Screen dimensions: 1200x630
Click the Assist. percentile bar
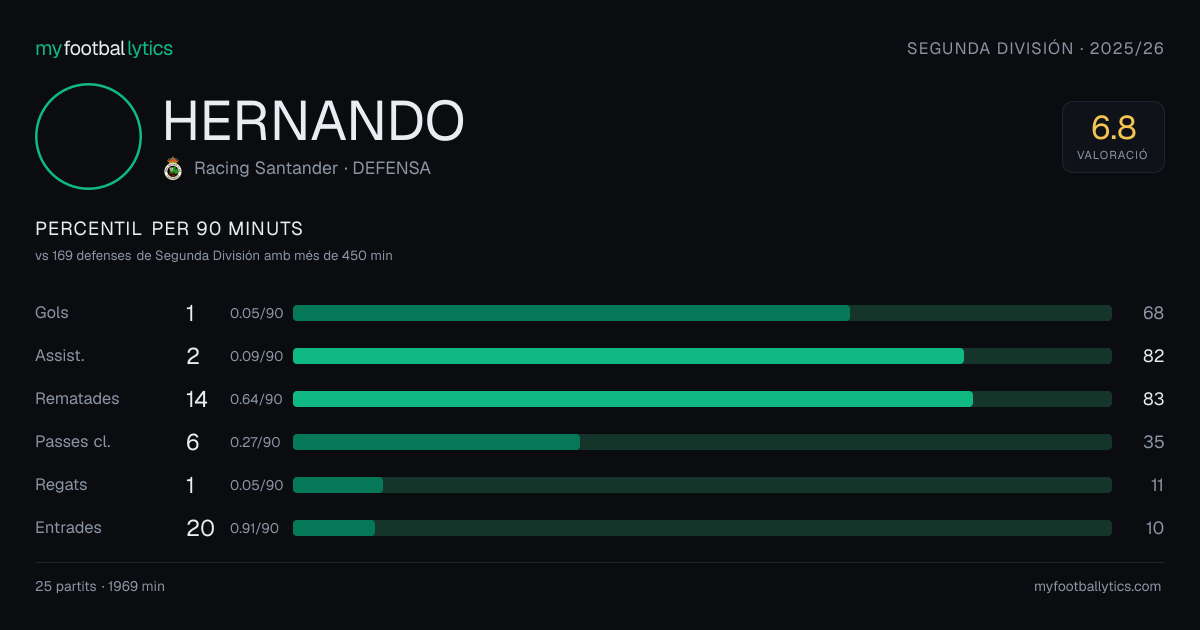(702, 356)
